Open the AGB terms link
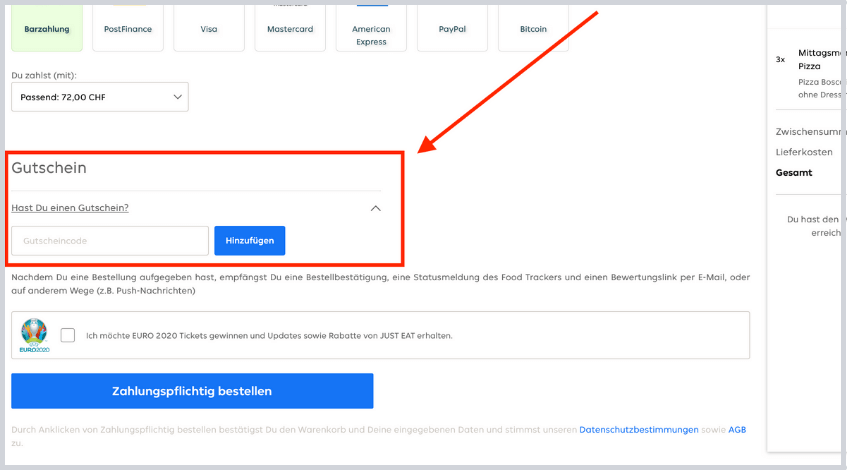This screenshot has width=847, height=470. 737,429
